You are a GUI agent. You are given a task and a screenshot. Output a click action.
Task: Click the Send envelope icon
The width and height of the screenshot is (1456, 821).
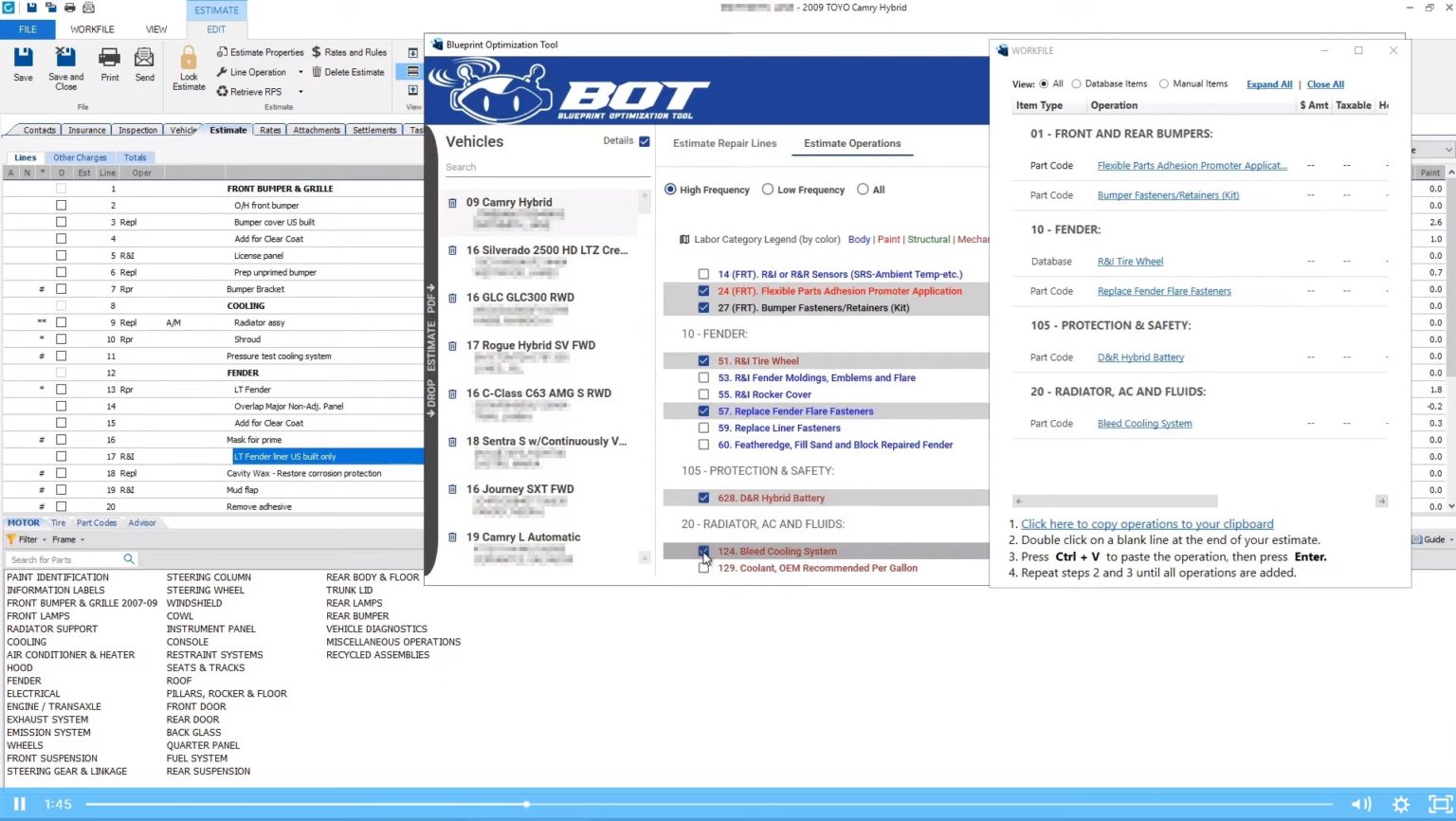tap(144, 58)
